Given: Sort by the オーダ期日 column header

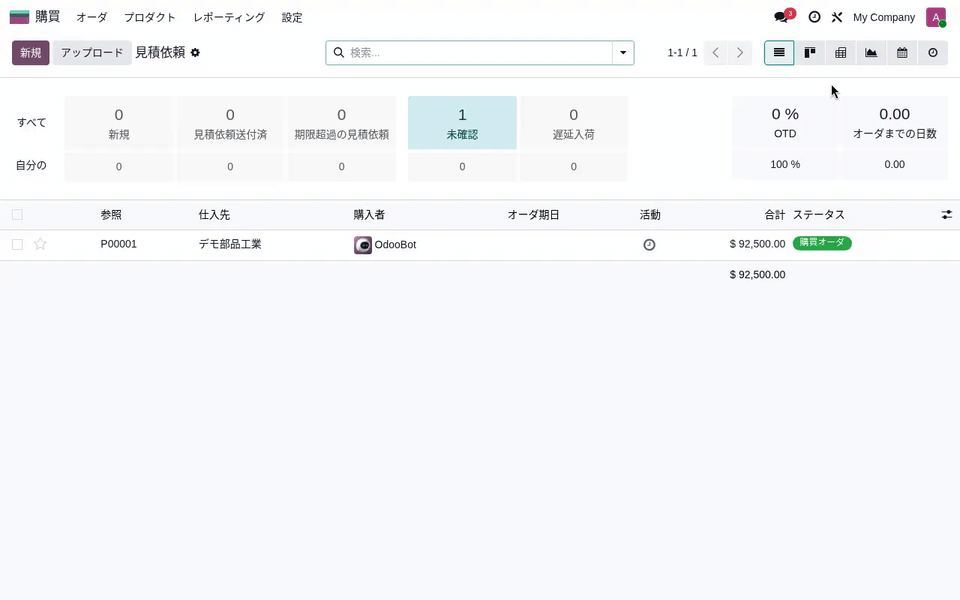Looking at the screenshot, I should click(533, 215).
